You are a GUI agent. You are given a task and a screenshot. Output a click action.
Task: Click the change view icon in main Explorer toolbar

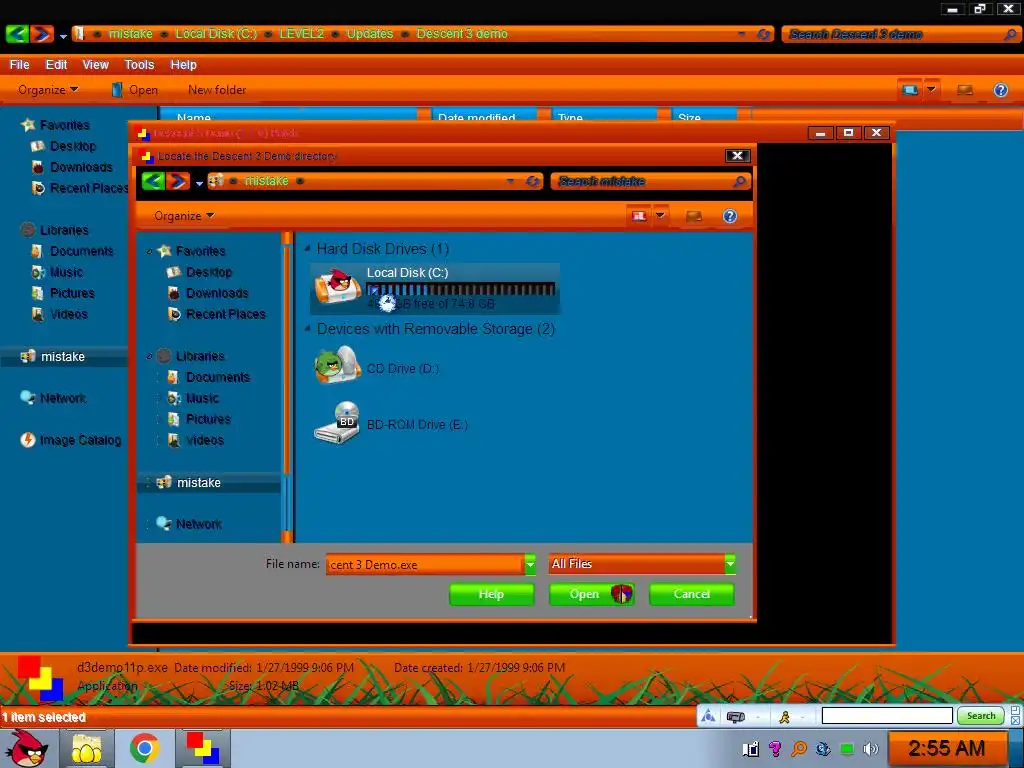(909, 90)
